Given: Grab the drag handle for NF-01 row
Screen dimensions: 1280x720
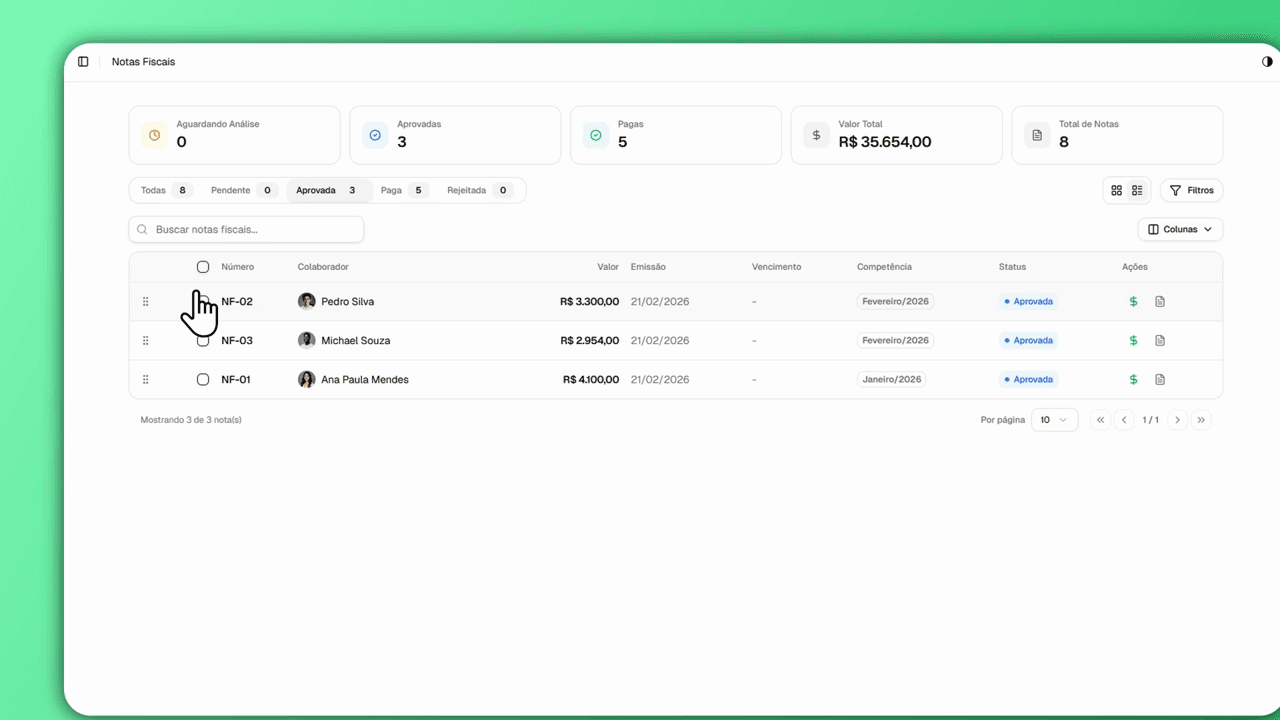Looking at the screenshot, I should [146, 379].
